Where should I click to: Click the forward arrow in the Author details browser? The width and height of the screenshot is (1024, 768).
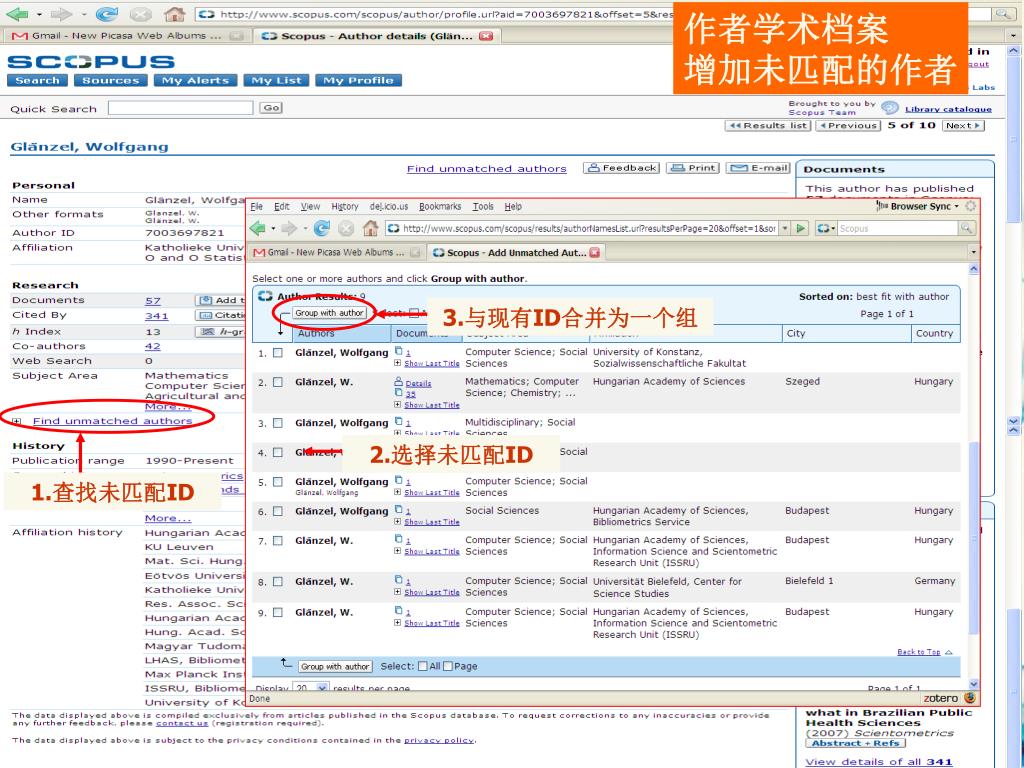(x=61, y=14)
